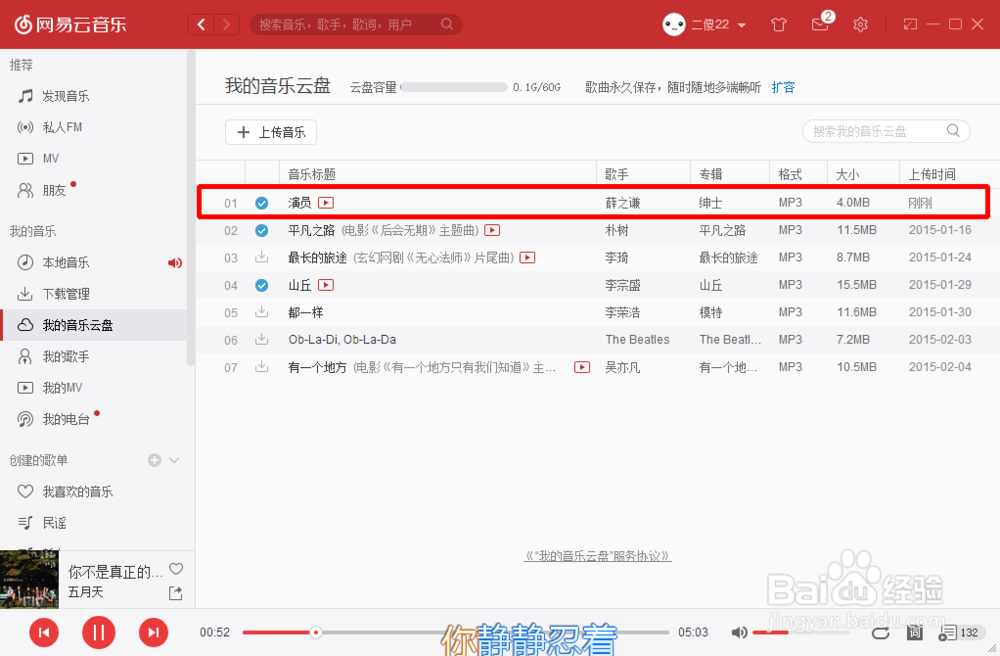
Task: Click the search magnifier in the top bar
Action: pyautogui.click(x=447, y=24)
